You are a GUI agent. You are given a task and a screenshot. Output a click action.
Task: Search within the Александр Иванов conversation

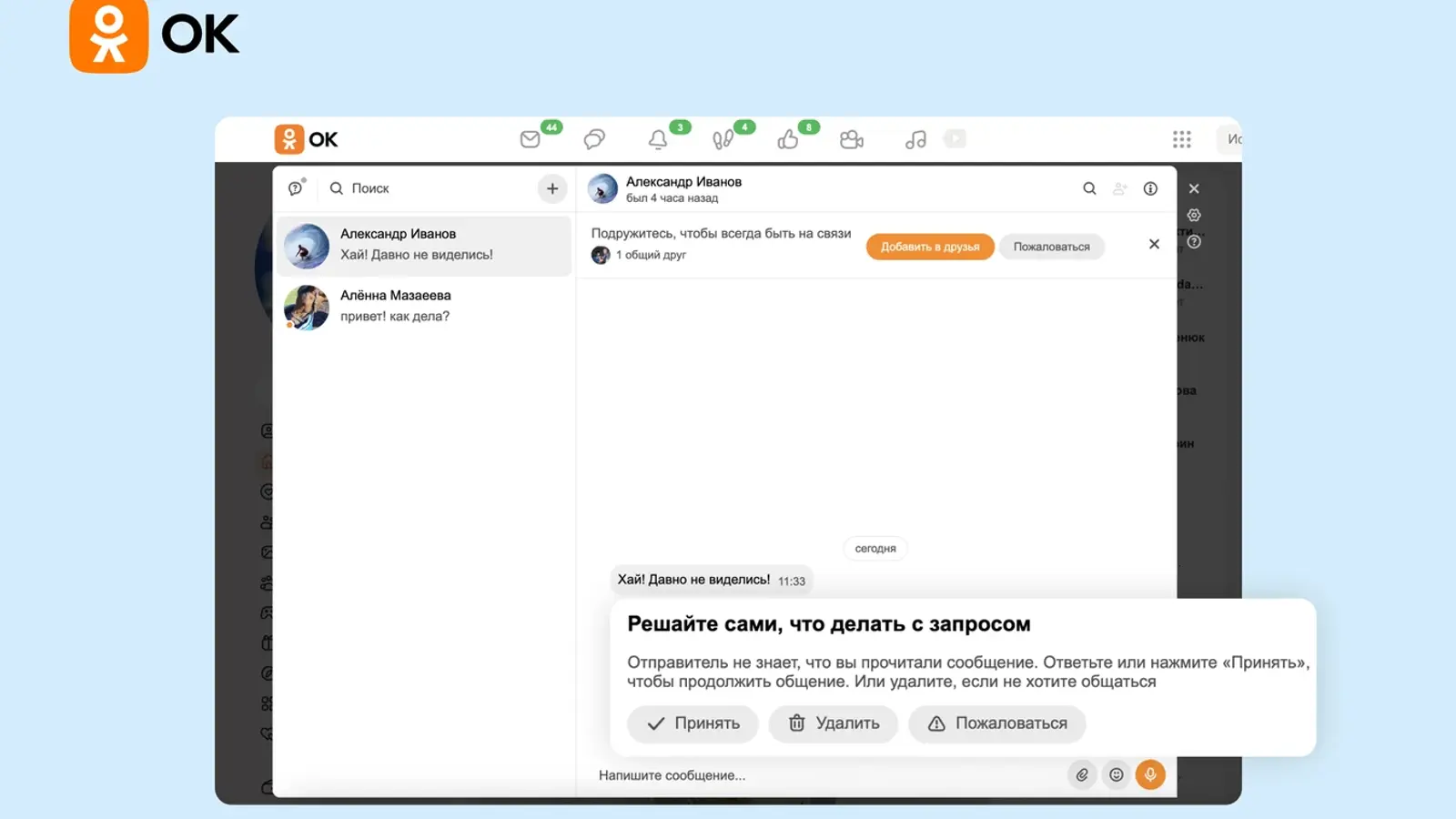(x=1089, y=188)
